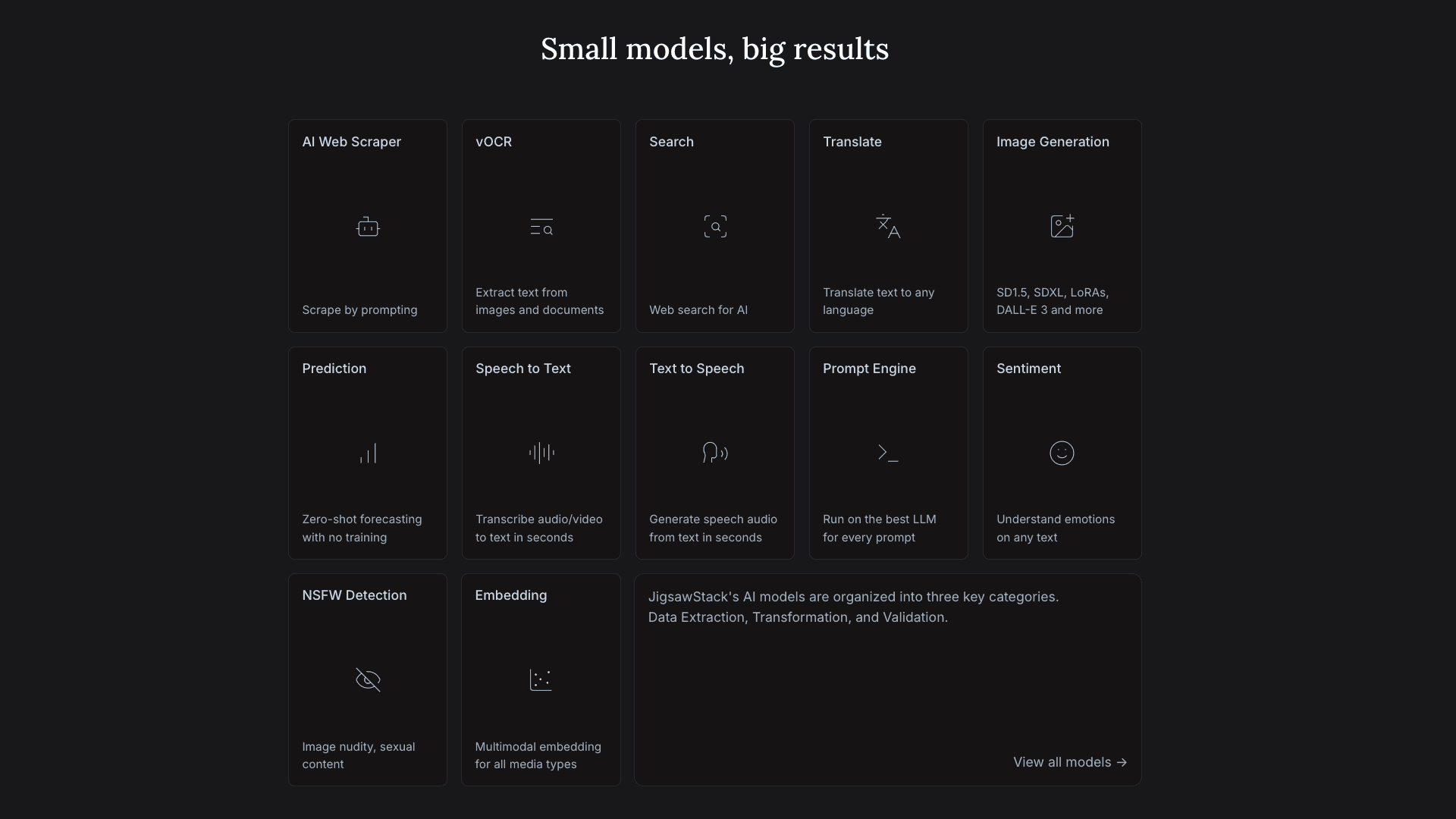The width and height of the screenshot is (1456, 819).
Task: Select the vOCR card heading
Action: (x=494, y=142)
